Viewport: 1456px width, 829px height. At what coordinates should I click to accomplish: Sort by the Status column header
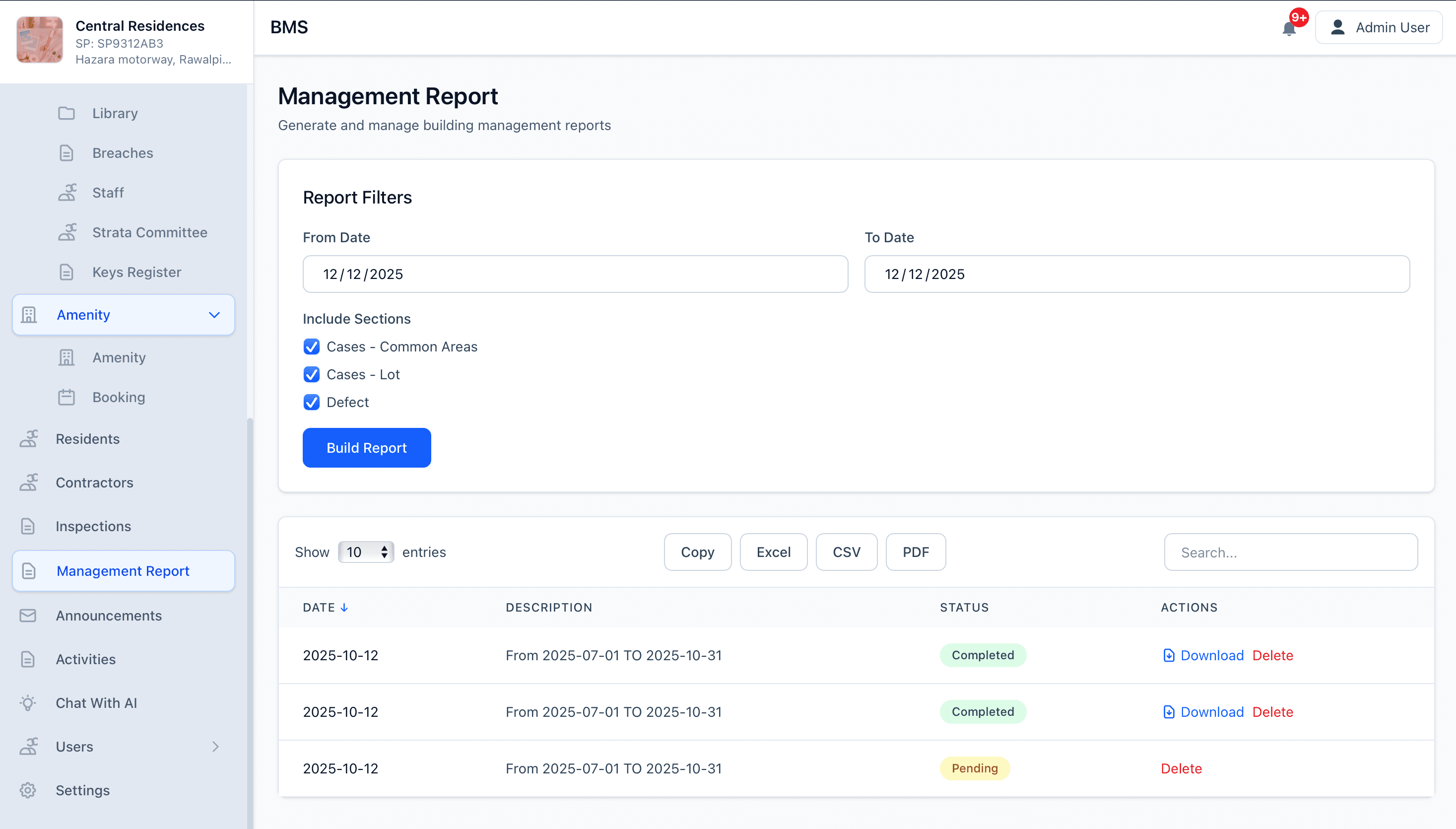tap(964, 608)
